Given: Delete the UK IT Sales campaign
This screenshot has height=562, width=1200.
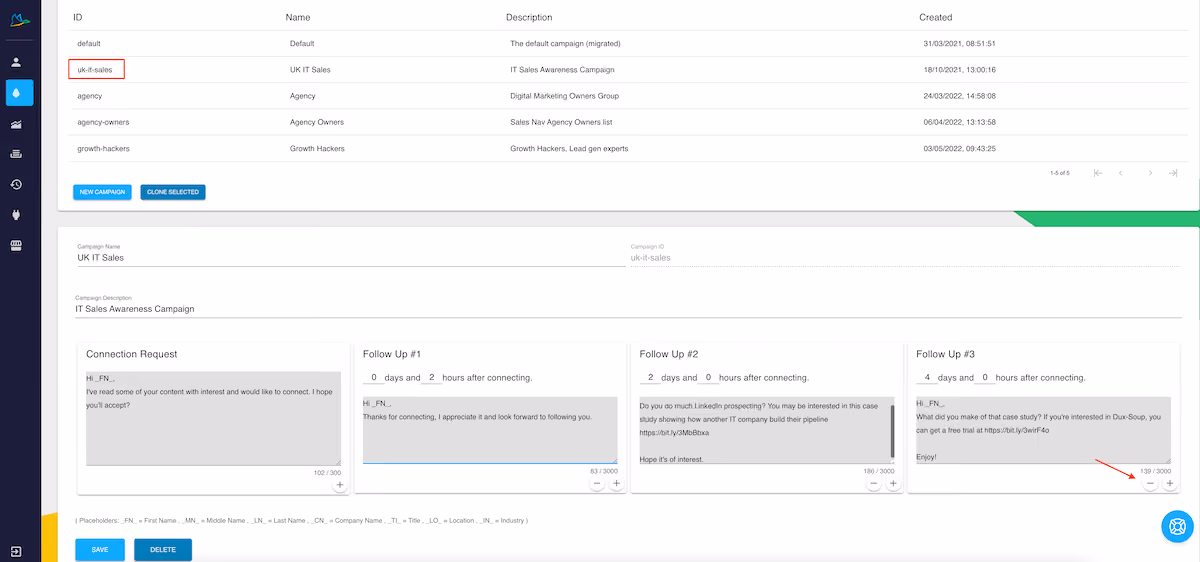Looking at the screenshot, I should pyautogui.click(x=163, y=550).
